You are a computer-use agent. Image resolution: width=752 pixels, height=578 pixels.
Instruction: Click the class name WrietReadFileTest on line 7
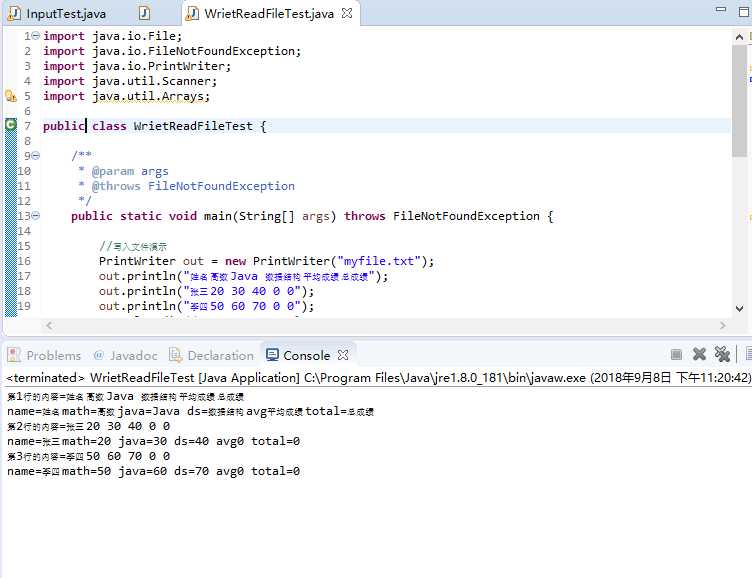click(193, 126)
